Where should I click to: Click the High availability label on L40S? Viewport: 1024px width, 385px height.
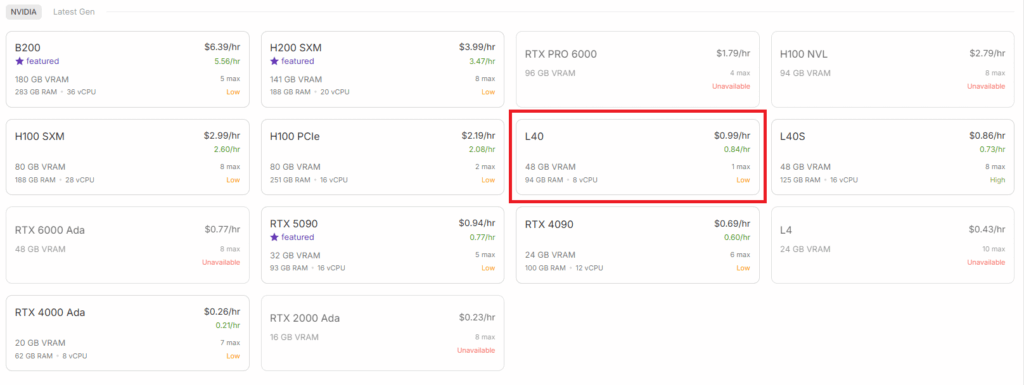click(x=997, y=180)
